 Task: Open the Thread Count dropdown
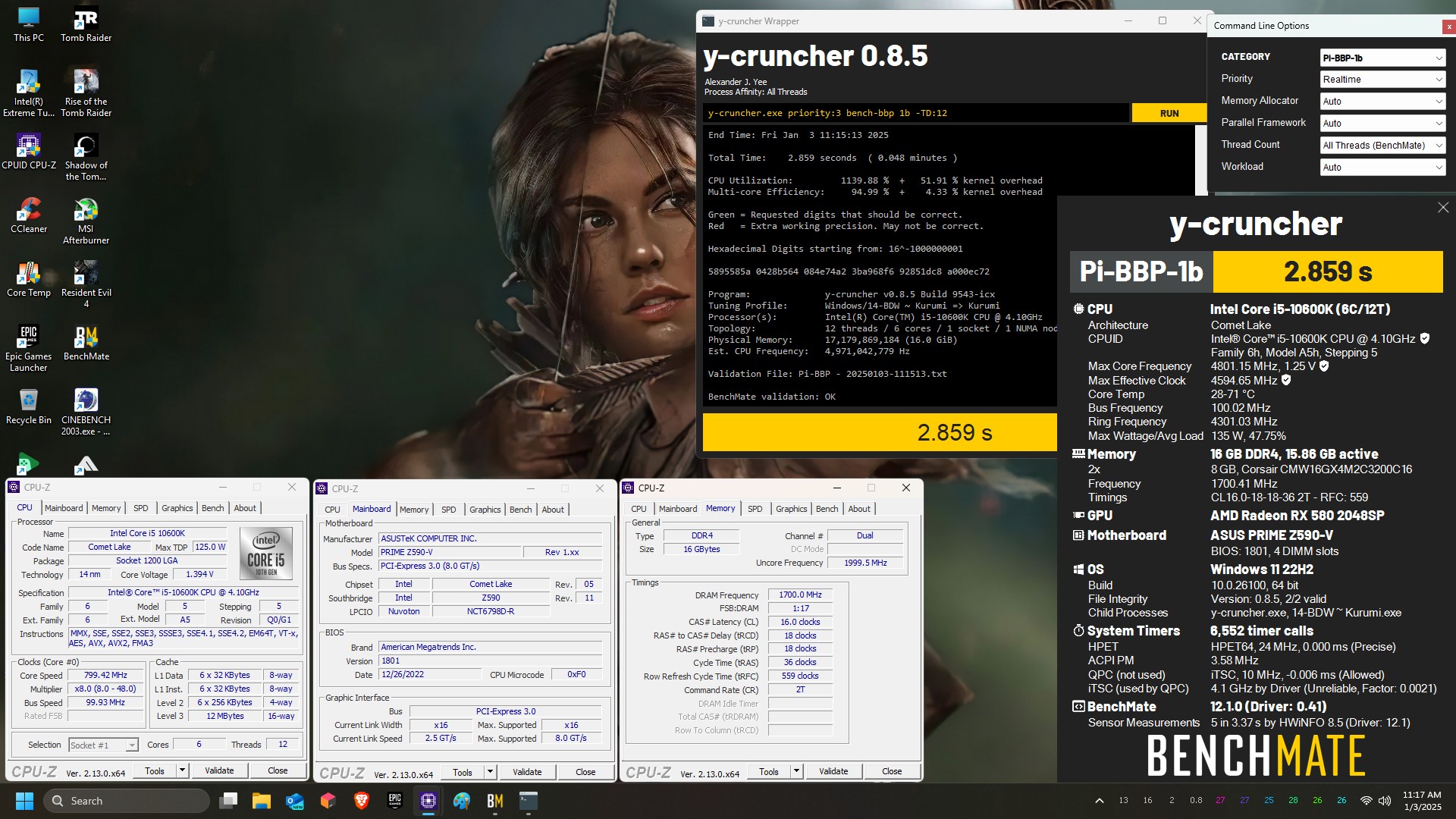click(1382, 146)
